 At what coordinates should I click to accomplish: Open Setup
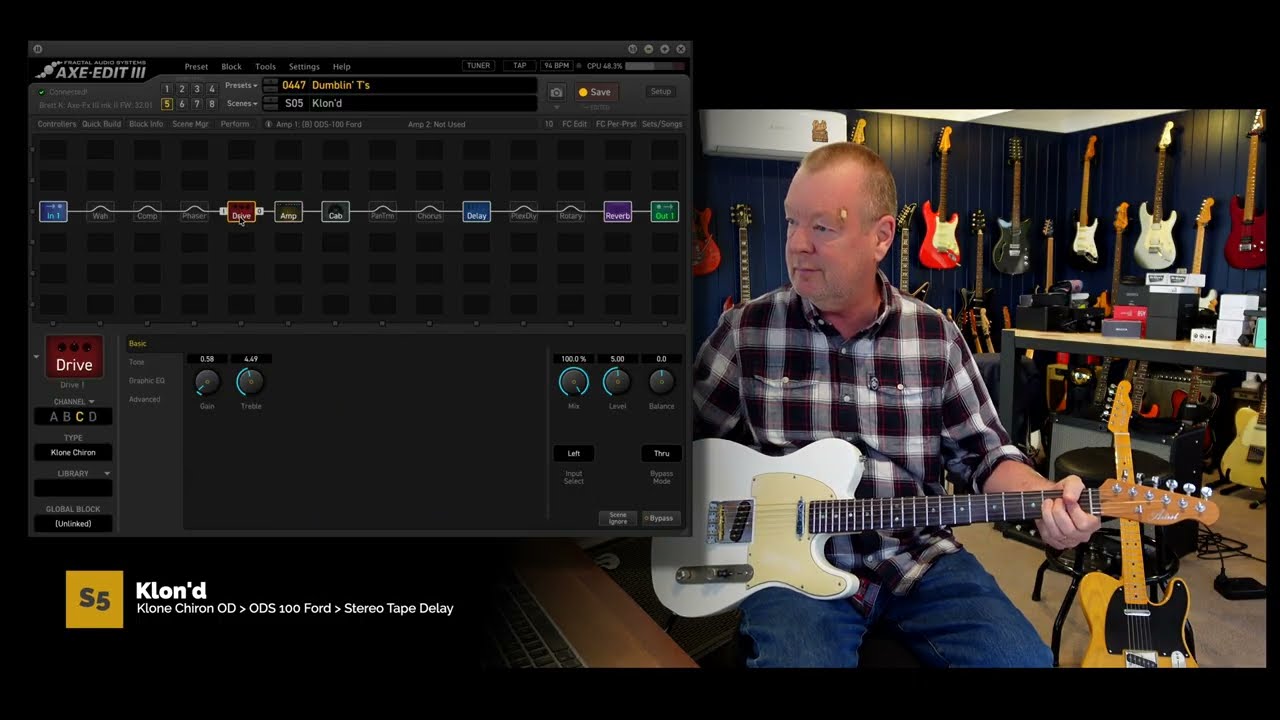pos(661,92)
